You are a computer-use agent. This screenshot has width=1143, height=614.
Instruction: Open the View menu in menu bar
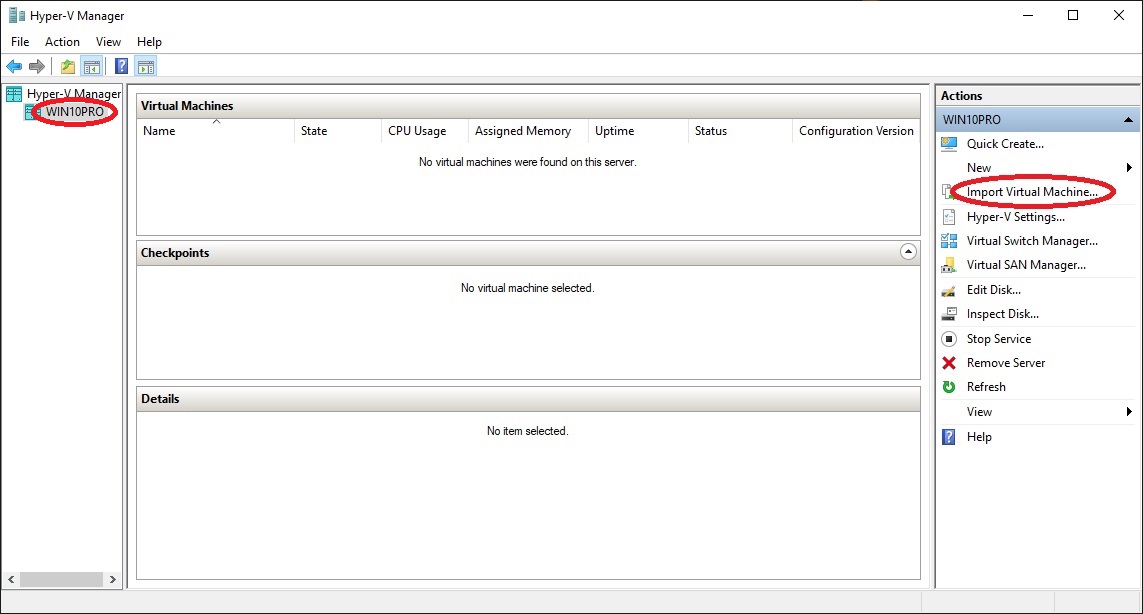pyautogui.click(x=109, y=42)
